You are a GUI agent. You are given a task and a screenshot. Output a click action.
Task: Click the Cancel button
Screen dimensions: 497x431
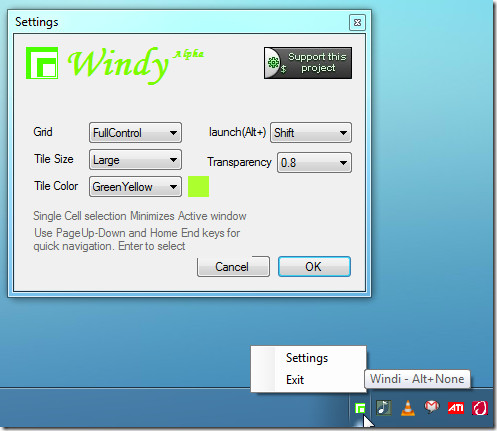pos(233,267)
